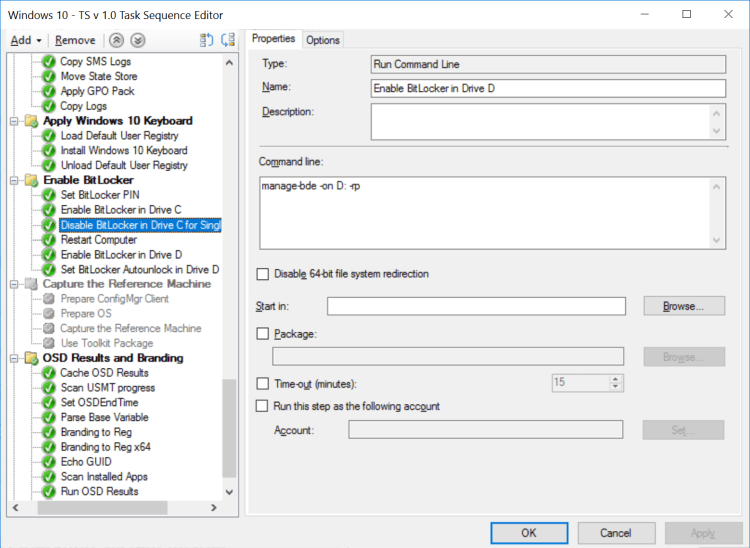Screen dimensions: 750x548
Task: Collapse the Apply Windows 10 Keyboard group
Action: click(14, 121)
